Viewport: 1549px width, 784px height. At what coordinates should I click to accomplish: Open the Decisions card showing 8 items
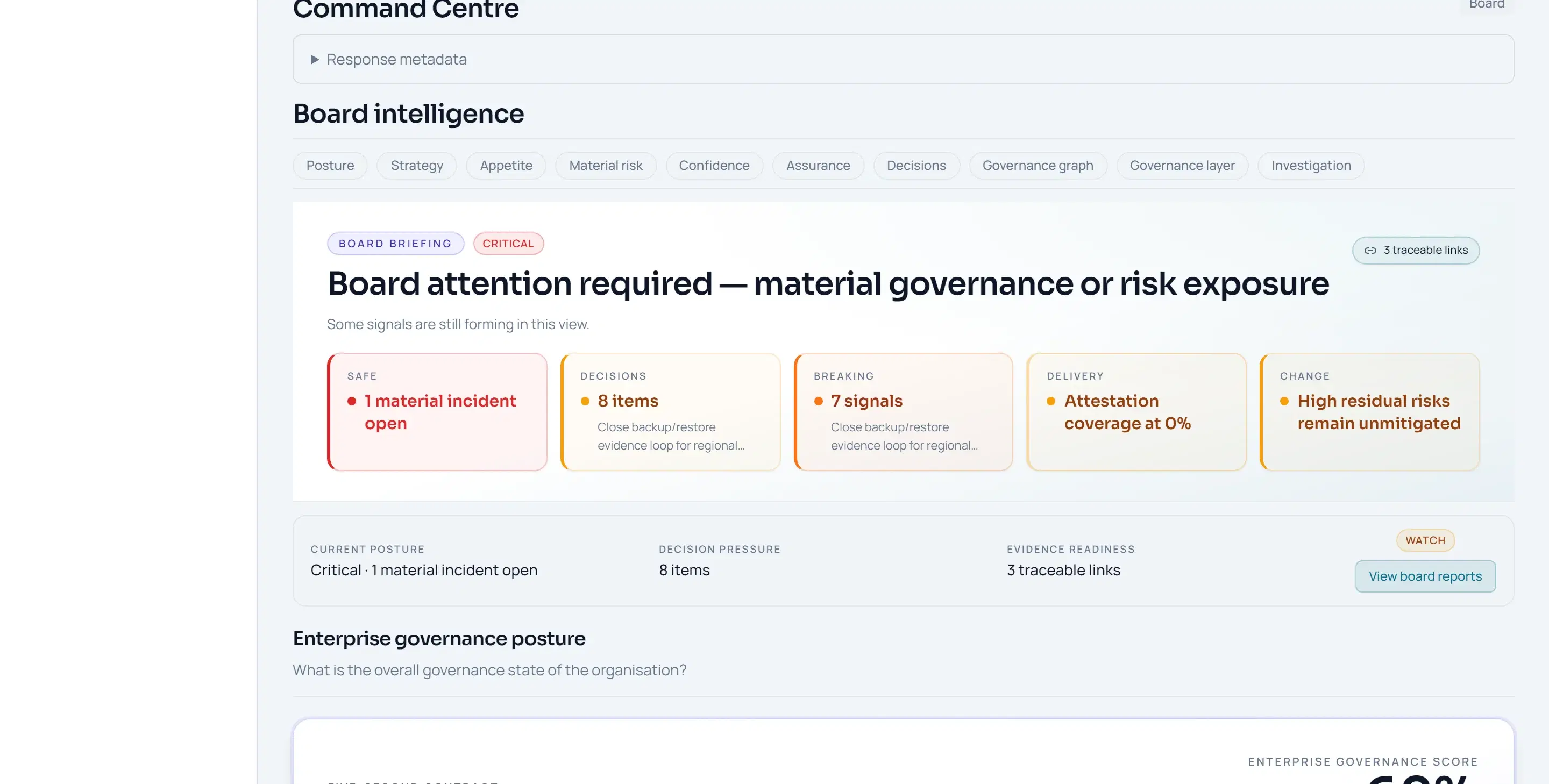(671, 412)
